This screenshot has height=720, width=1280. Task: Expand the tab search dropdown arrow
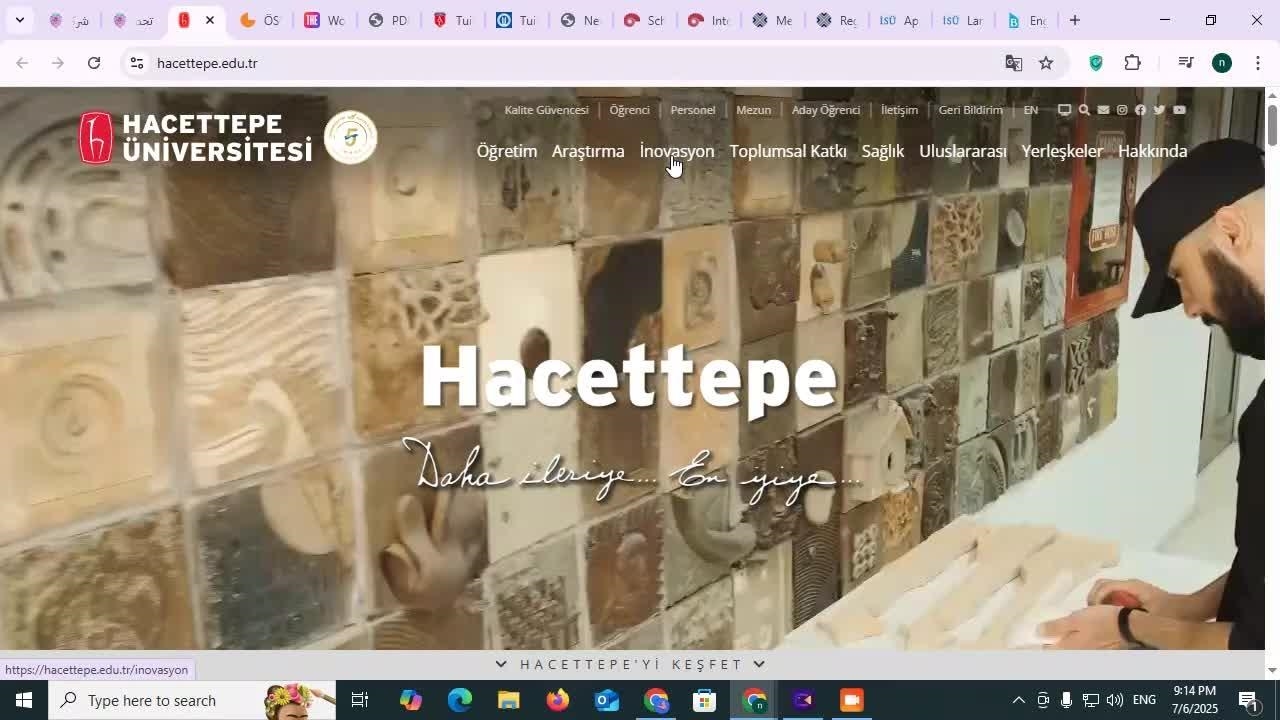[19, 20]
